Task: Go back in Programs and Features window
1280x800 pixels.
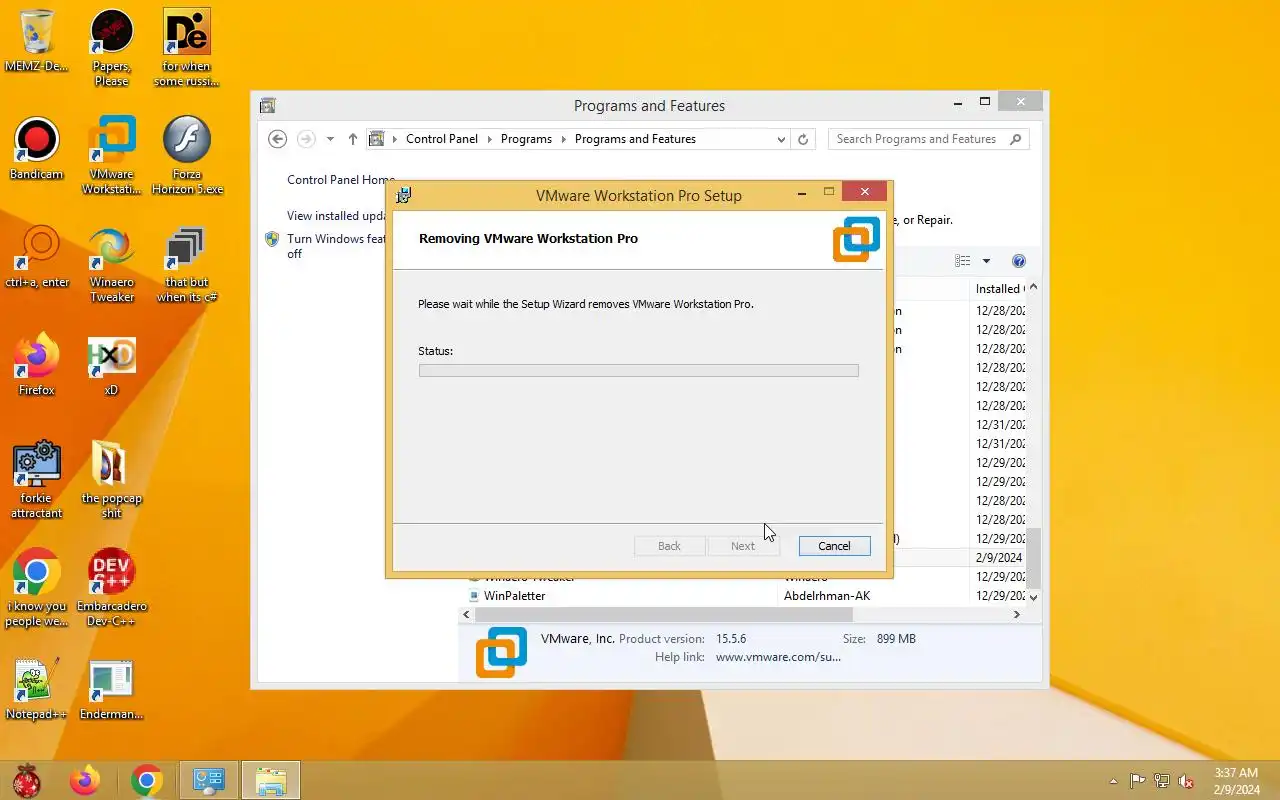Action: click(278, 139)
